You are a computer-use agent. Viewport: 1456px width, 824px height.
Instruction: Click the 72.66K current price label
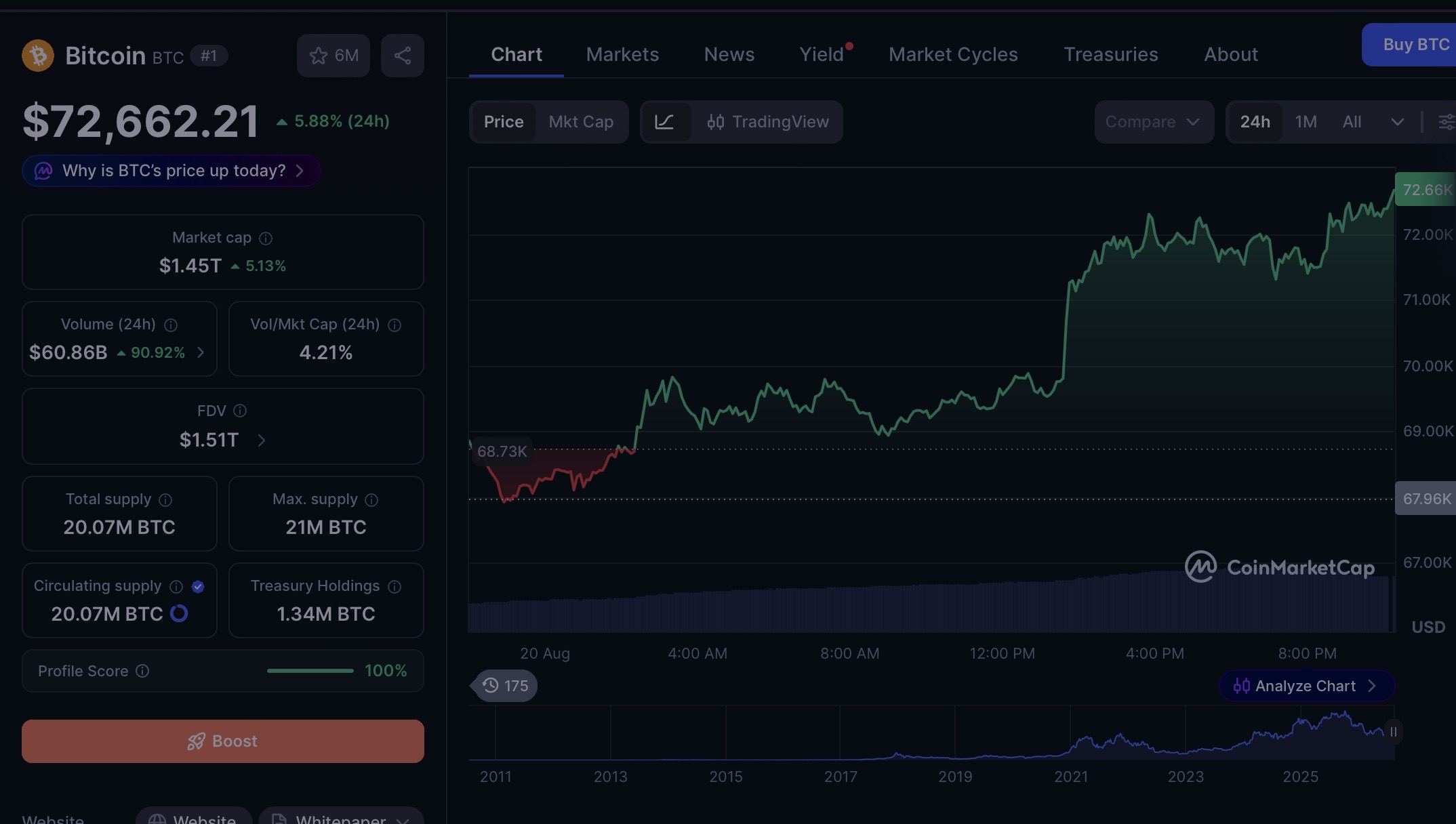(x=1425, y=190)
